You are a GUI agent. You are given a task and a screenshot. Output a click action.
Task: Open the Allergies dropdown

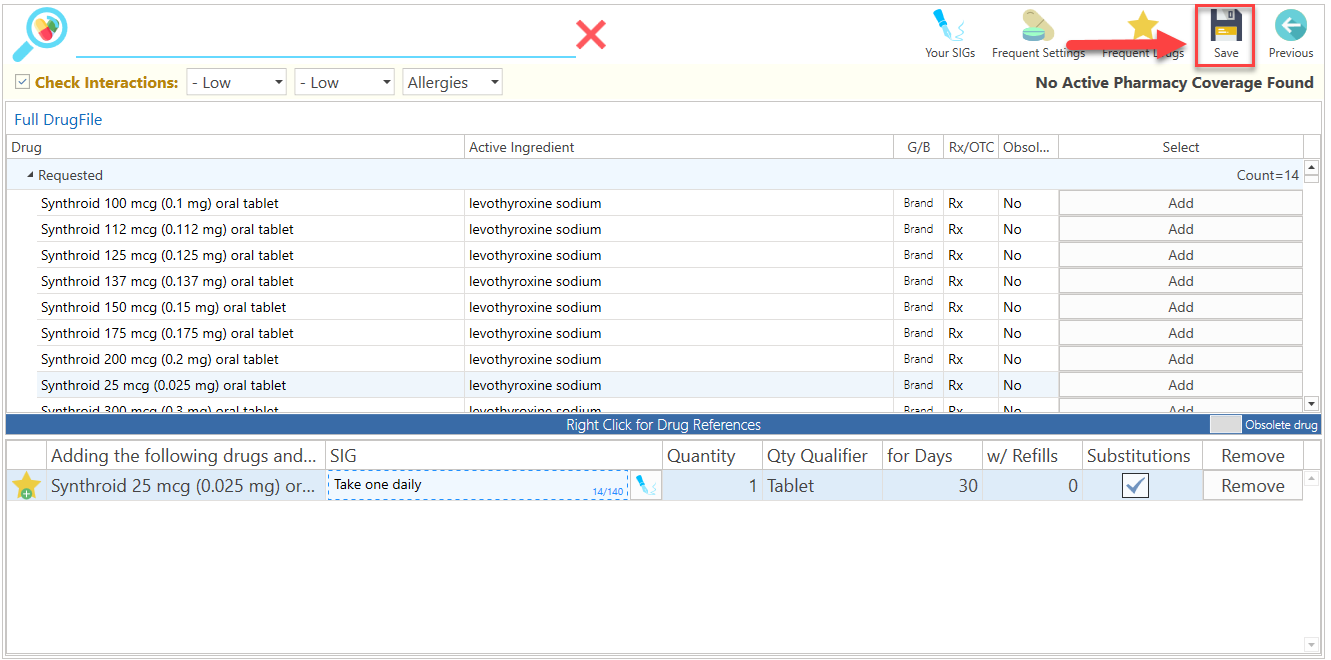(452, 82)
